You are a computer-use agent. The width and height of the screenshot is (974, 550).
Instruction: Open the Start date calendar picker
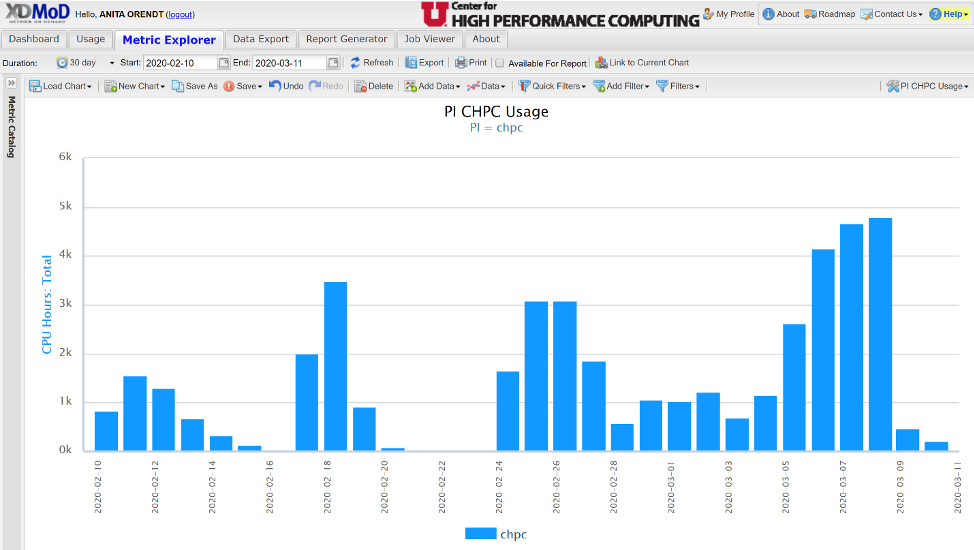point(224,63)
